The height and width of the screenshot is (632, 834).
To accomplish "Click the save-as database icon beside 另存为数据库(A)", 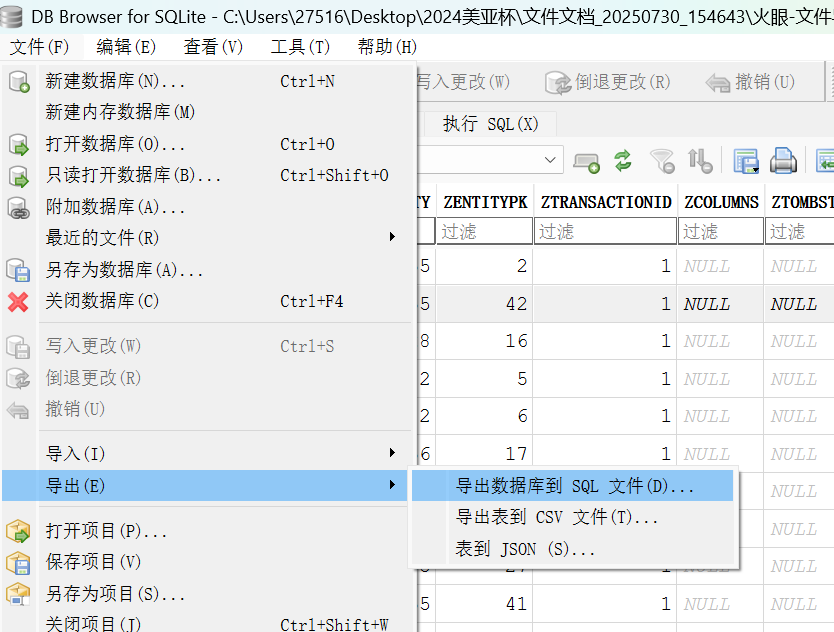I will [18, 270].
